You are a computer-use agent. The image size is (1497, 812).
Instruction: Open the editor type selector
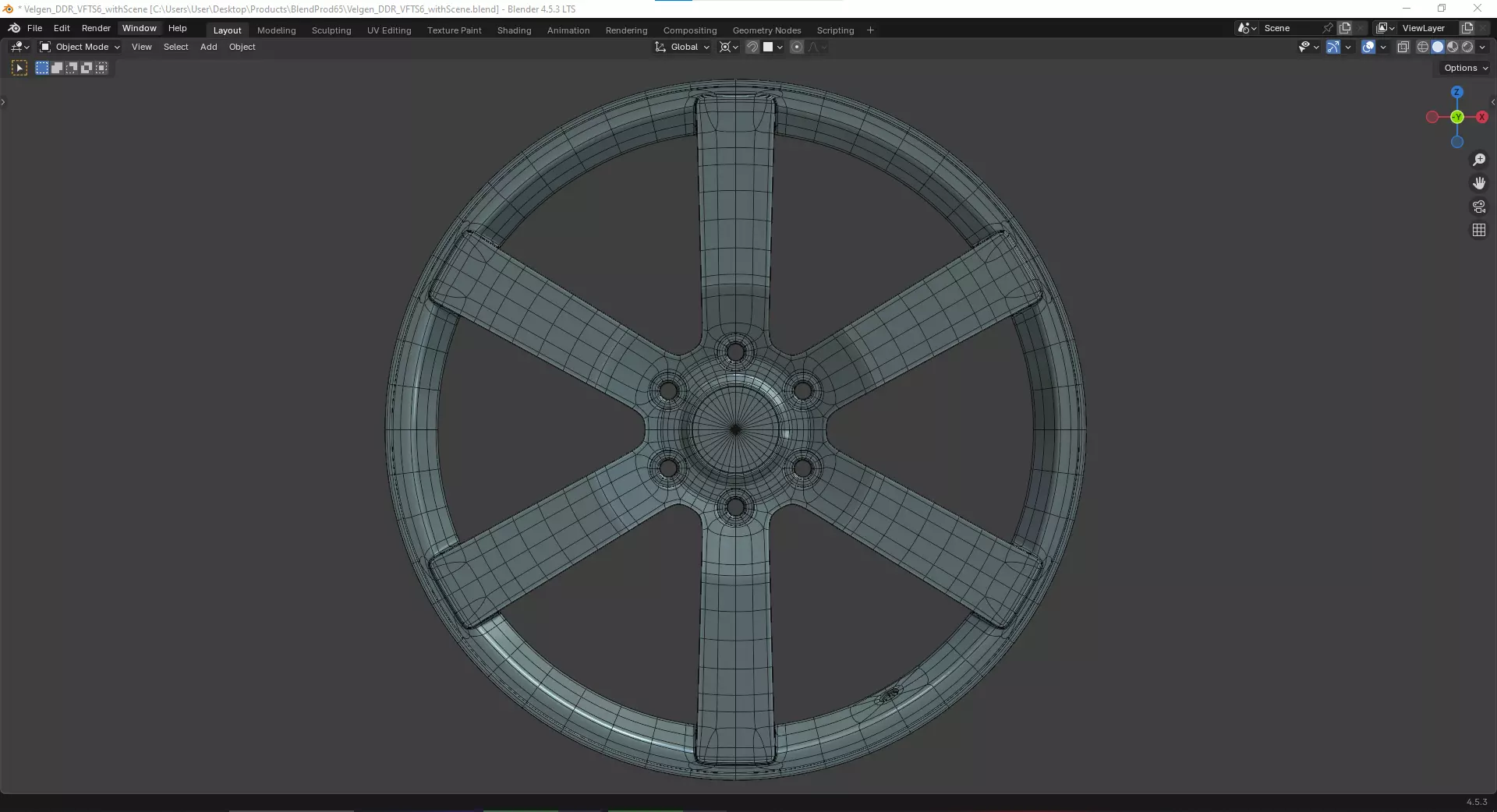20,47
